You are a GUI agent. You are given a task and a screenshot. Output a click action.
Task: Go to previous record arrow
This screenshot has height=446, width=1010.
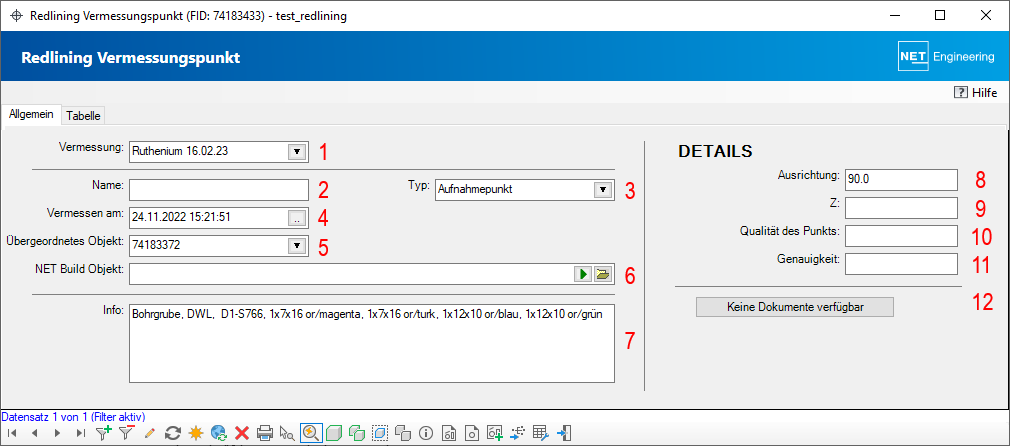coord(34,433)
